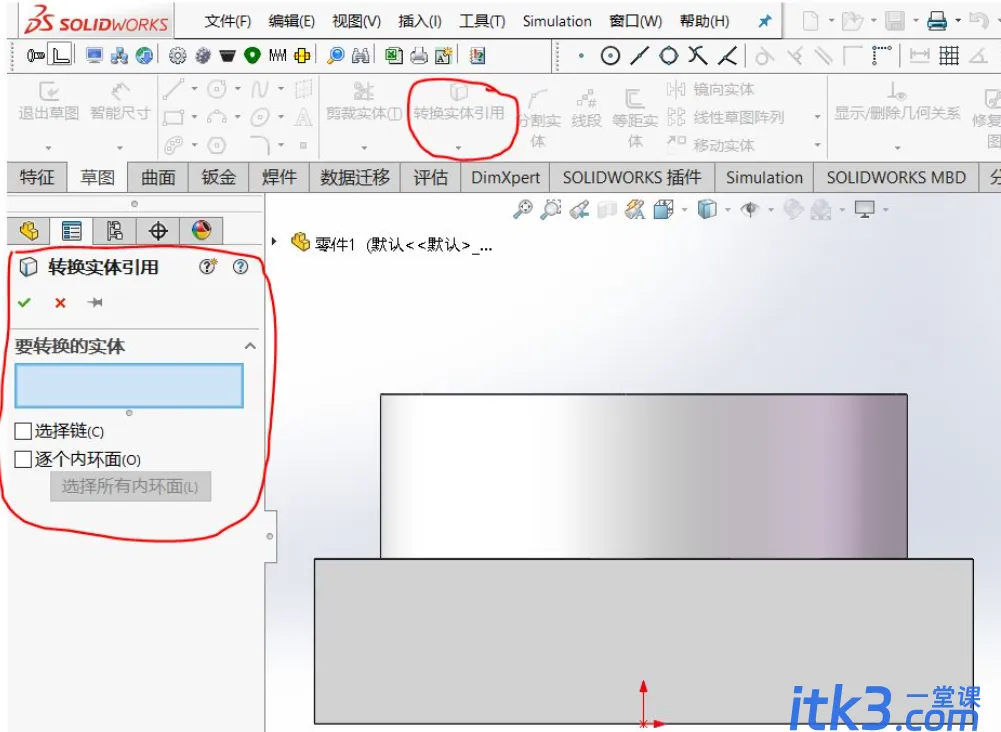Click the Zoom to Fit magnifier icon

coord(523,209)
